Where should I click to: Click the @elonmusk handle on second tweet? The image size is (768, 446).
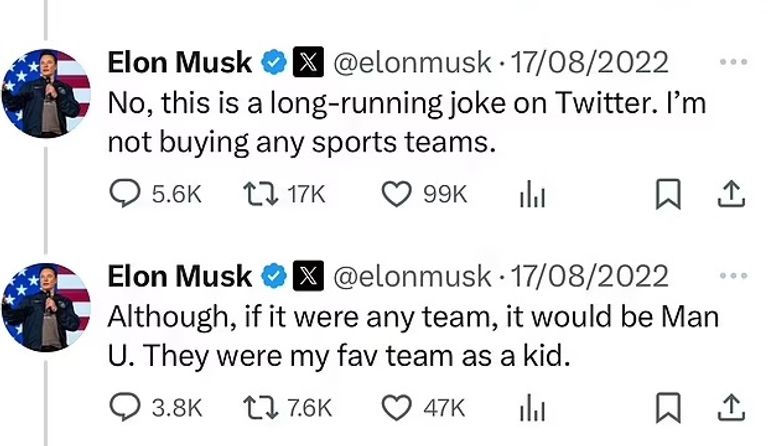pos(410,275)
